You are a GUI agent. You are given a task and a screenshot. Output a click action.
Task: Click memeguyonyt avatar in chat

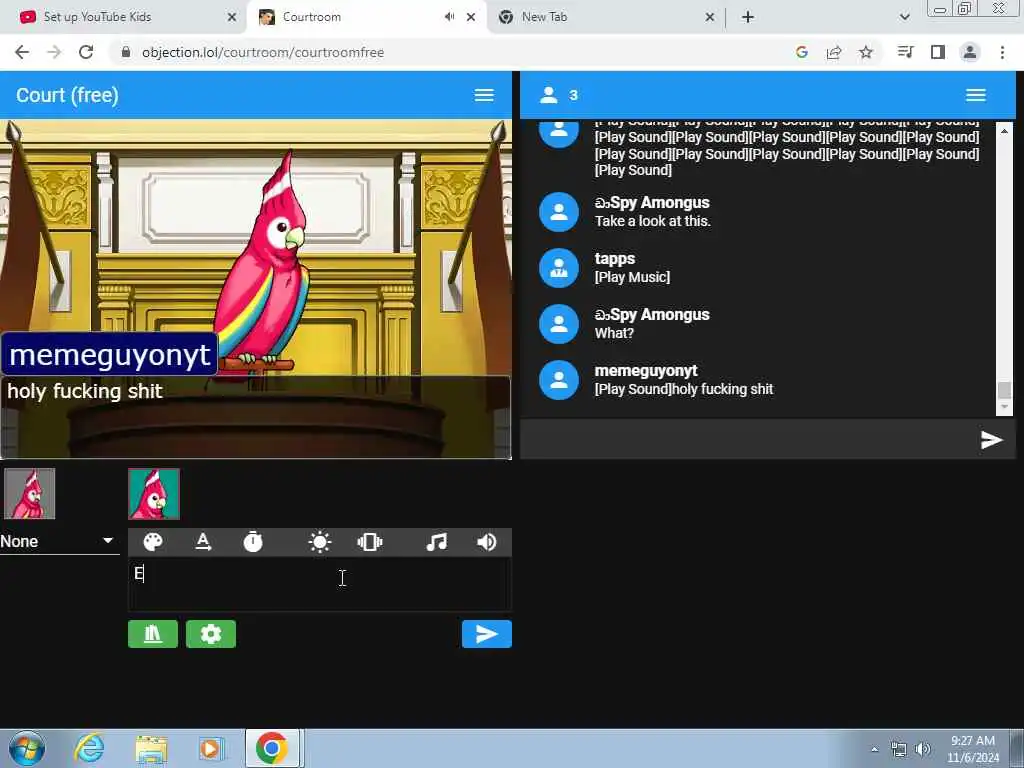558,380
